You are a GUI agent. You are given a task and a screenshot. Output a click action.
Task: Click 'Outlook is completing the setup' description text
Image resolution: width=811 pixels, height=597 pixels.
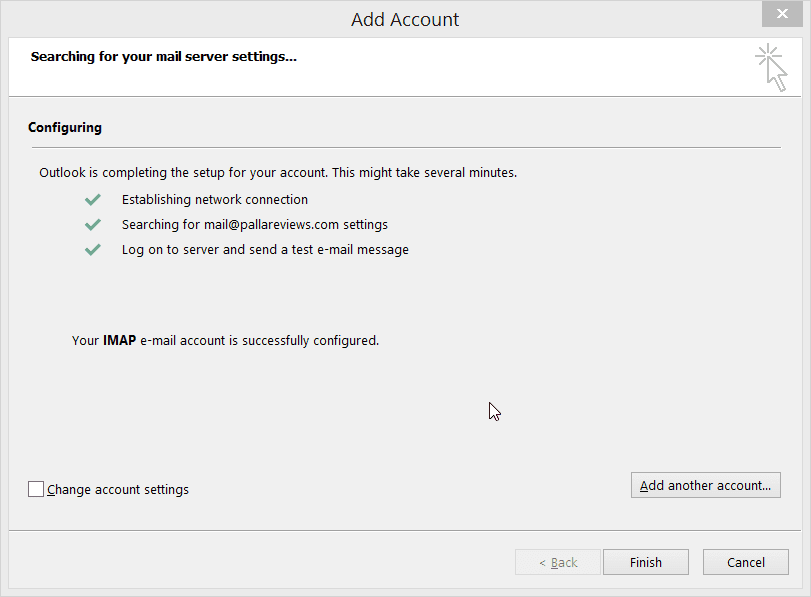pos(278,173)
